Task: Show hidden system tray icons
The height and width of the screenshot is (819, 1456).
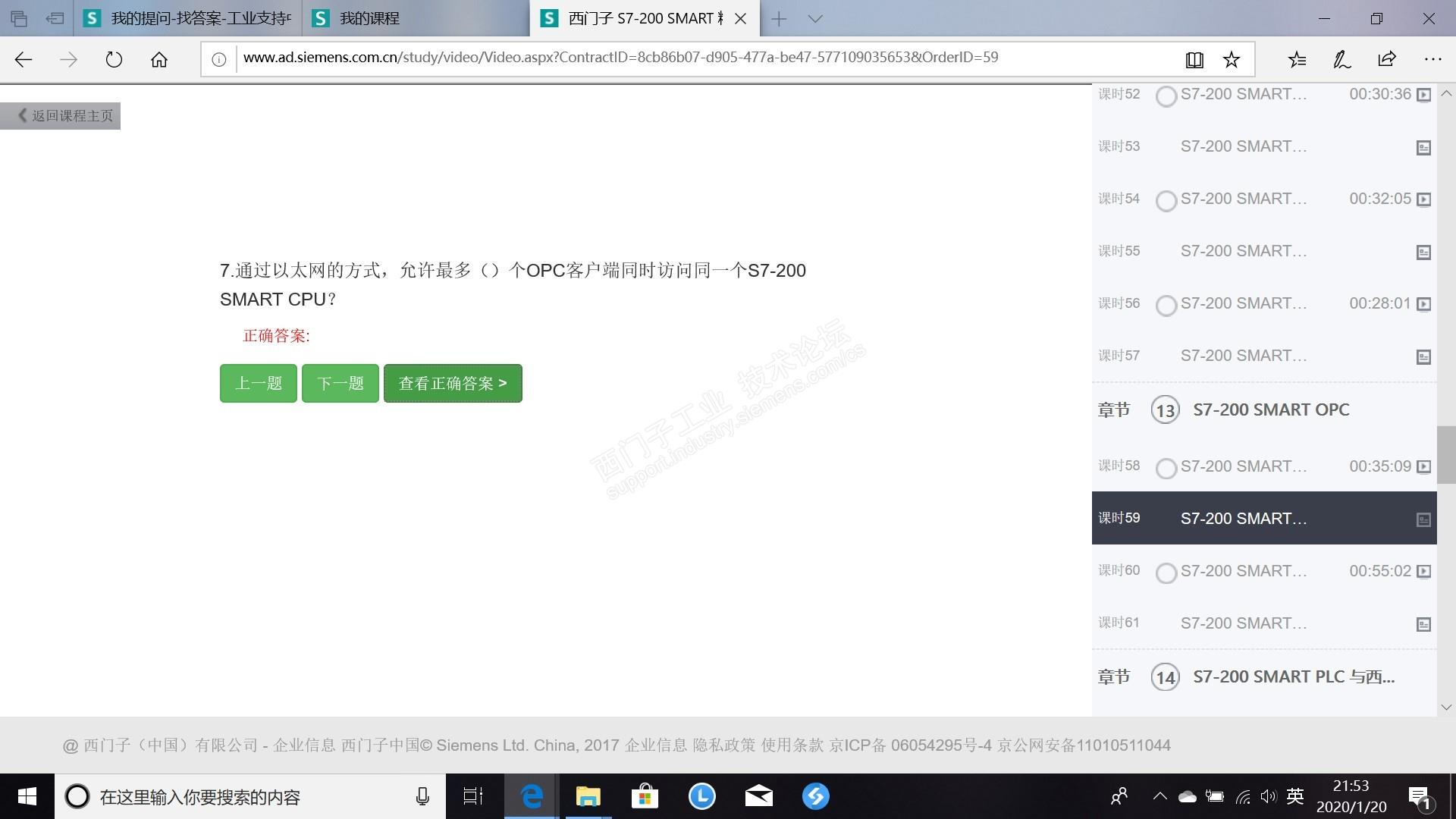Action: point(1159,796)
